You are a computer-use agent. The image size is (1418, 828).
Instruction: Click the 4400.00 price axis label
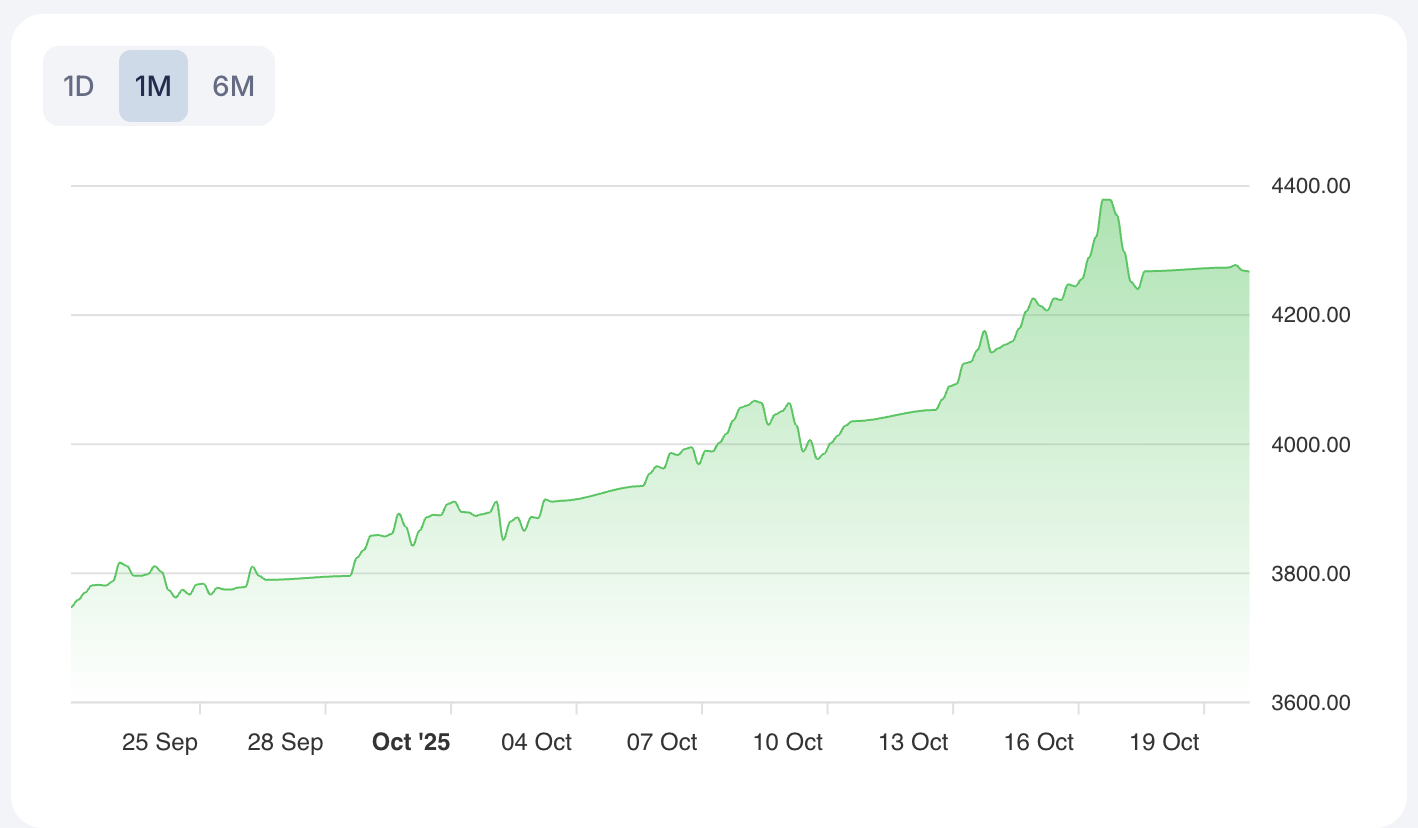(1308, 186)
